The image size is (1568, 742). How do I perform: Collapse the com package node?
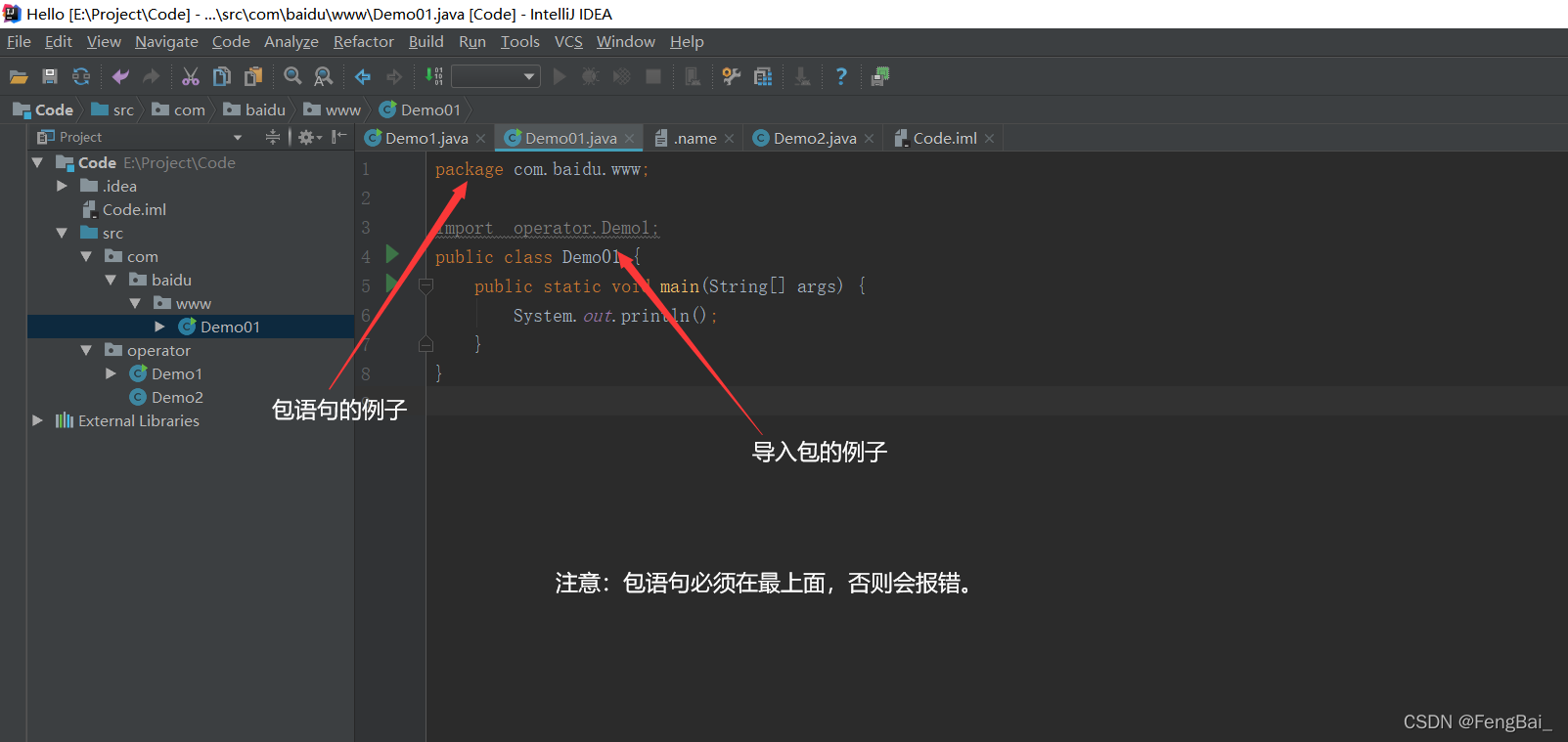(x=86, y=257)
